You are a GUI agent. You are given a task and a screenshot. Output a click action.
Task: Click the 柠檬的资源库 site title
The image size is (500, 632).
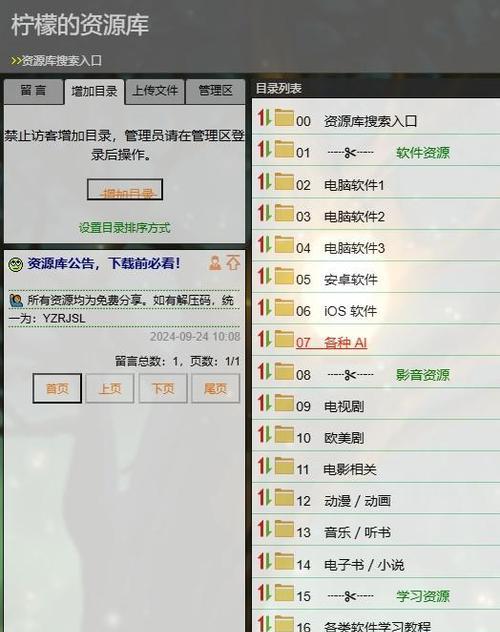[80, 25]
